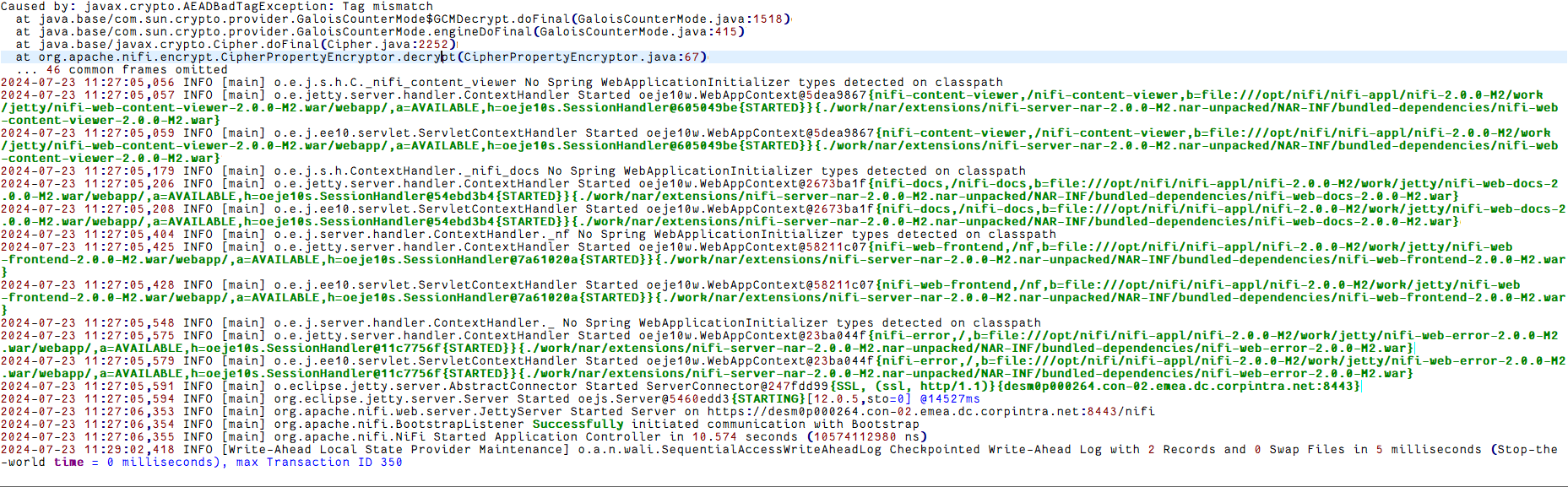Click the timestamp '11:27:05,425'

coord(129,246)
